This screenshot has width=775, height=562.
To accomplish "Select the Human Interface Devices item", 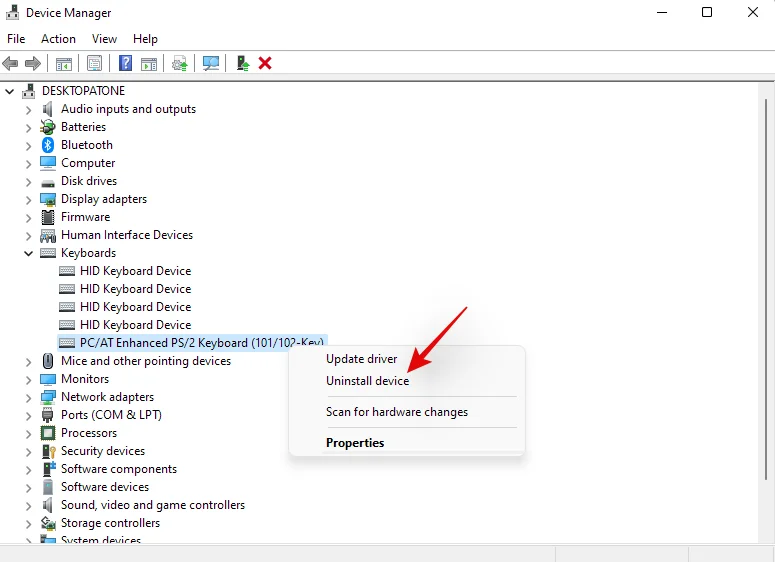I will coord(126,235).
